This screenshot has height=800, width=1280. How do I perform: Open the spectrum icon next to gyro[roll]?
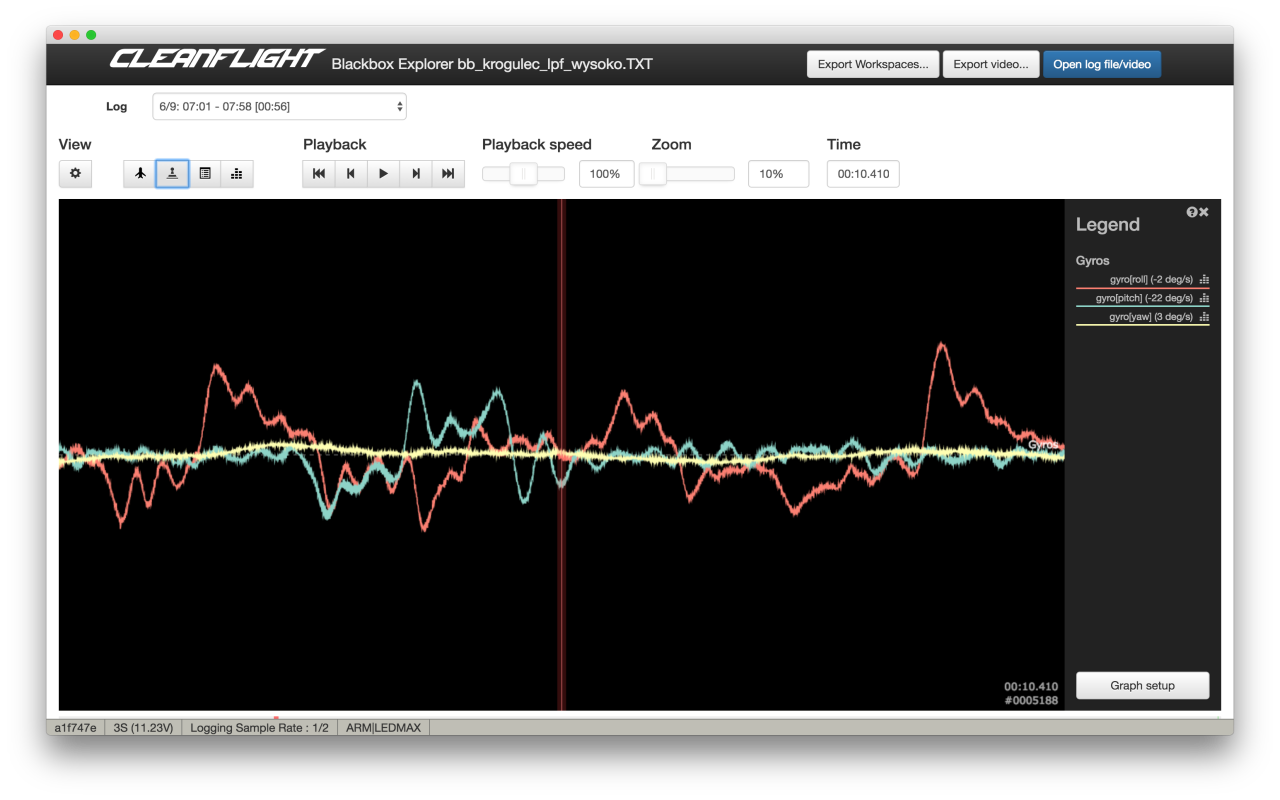click(x=1206, y=280)
